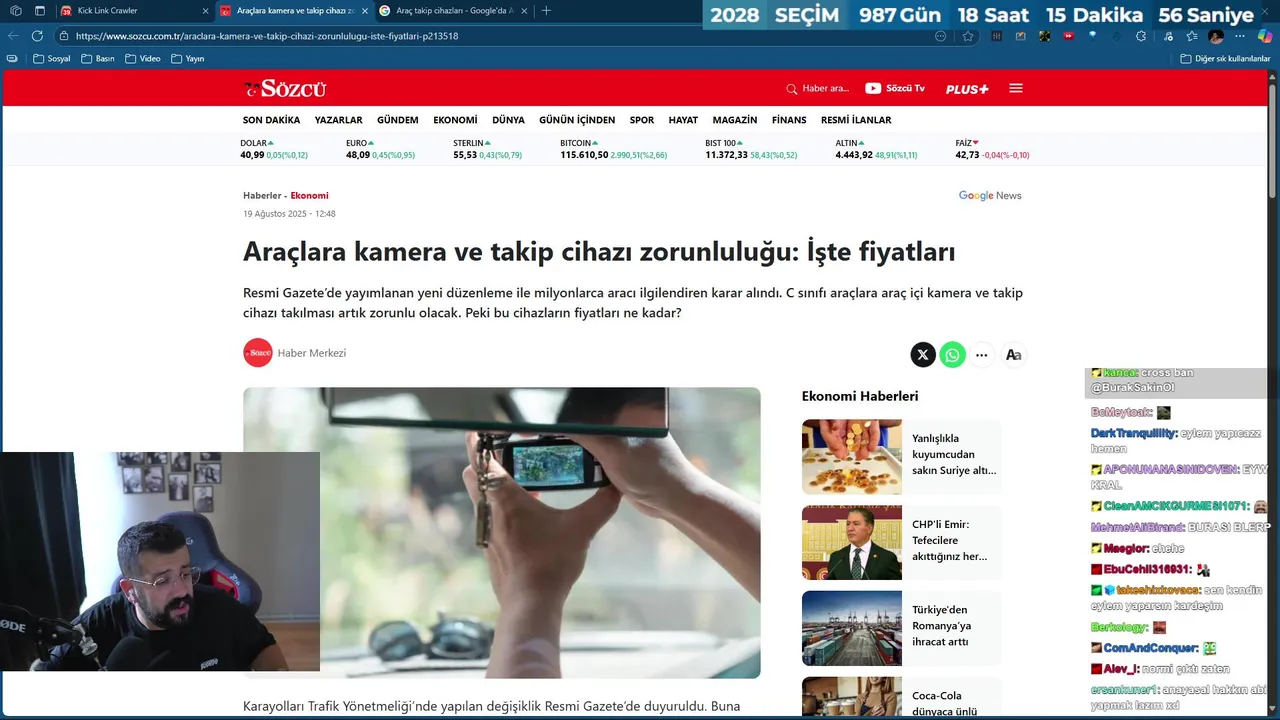Image resolution: width=1280 pixels, height=720 pixels.
Task: Add page to favorites star icon
Action: [x=968, y=36]
